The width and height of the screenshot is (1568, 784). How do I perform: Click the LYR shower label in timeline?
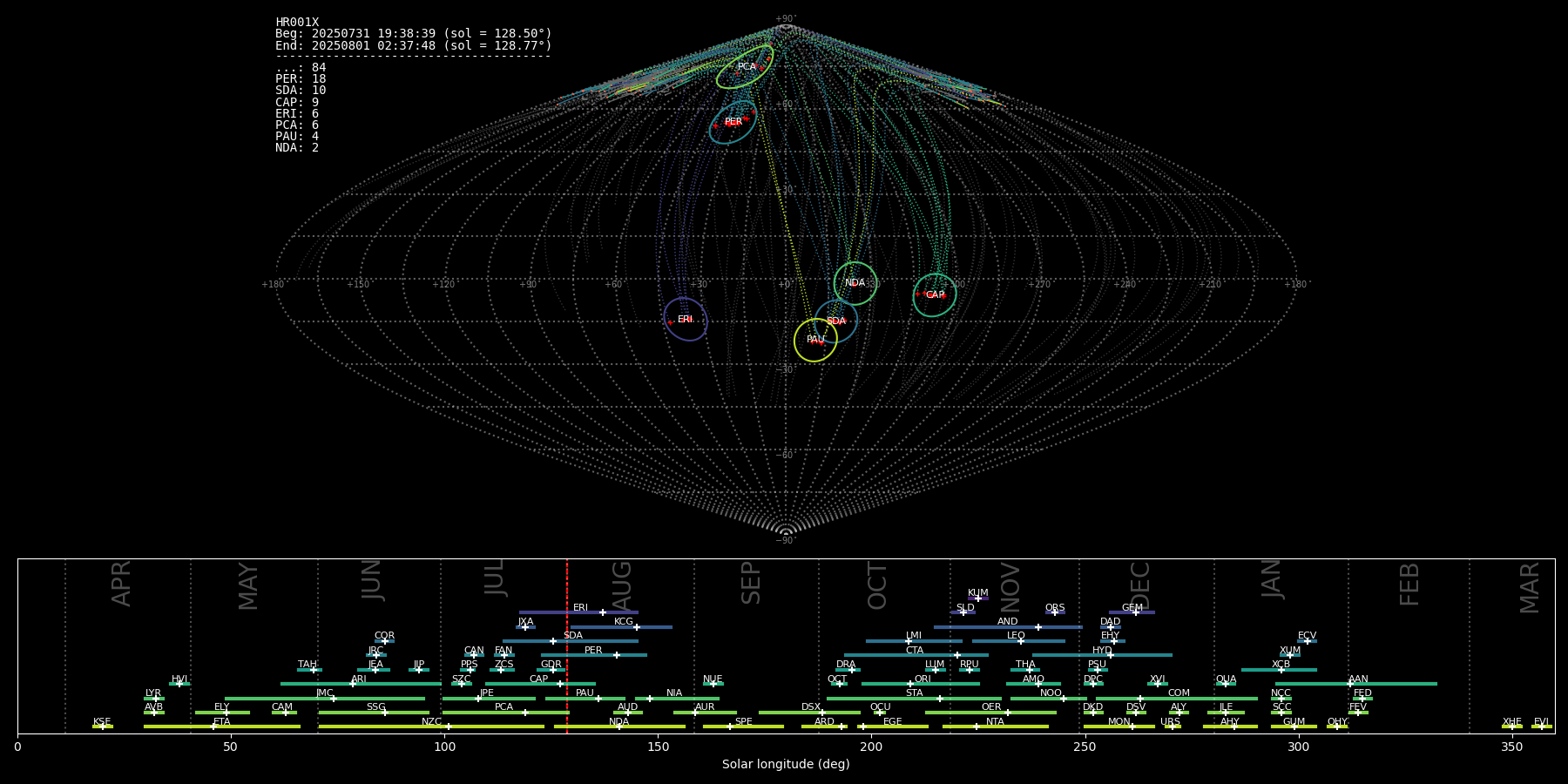coord(153,693)
